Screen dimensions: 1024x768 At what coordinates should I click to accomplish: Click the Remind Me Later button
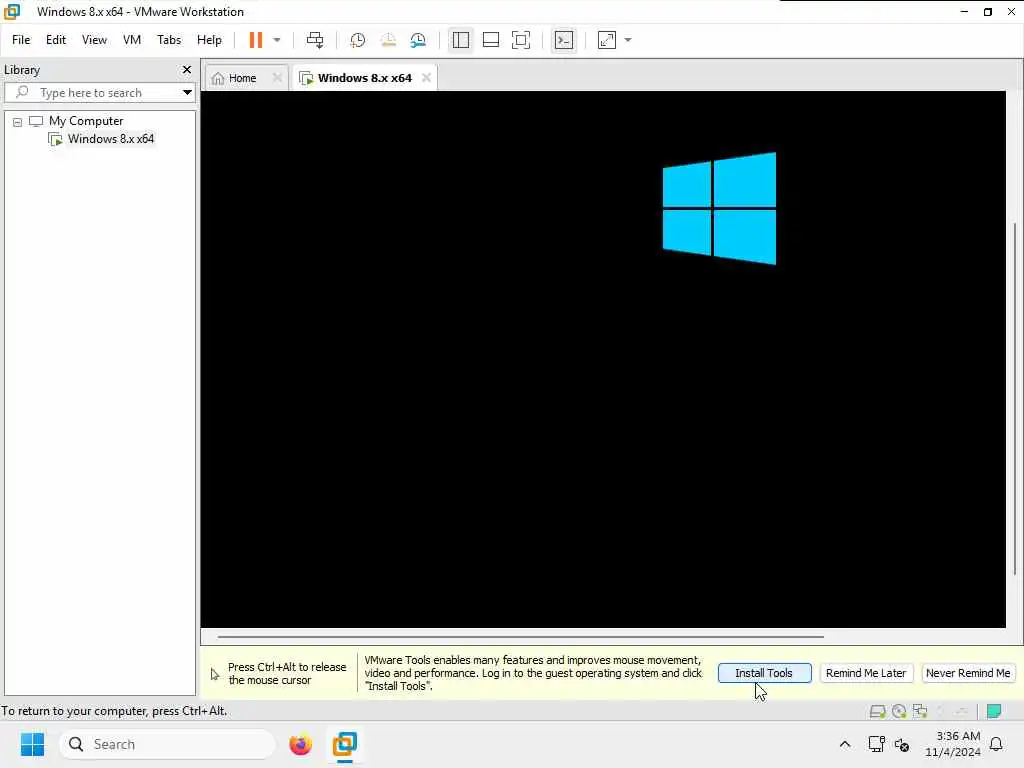pyautogui.click(x=865, y=673)
